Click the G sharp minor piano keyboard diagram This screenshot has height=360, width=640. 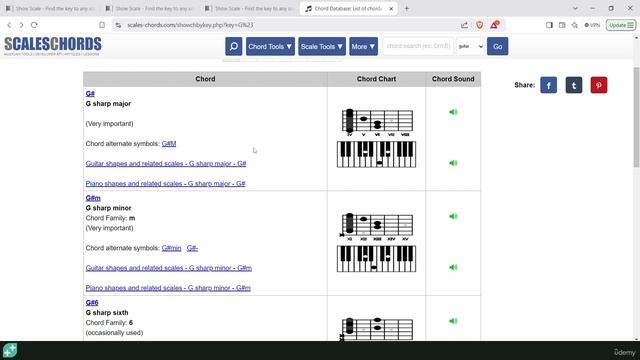point(376,259)
